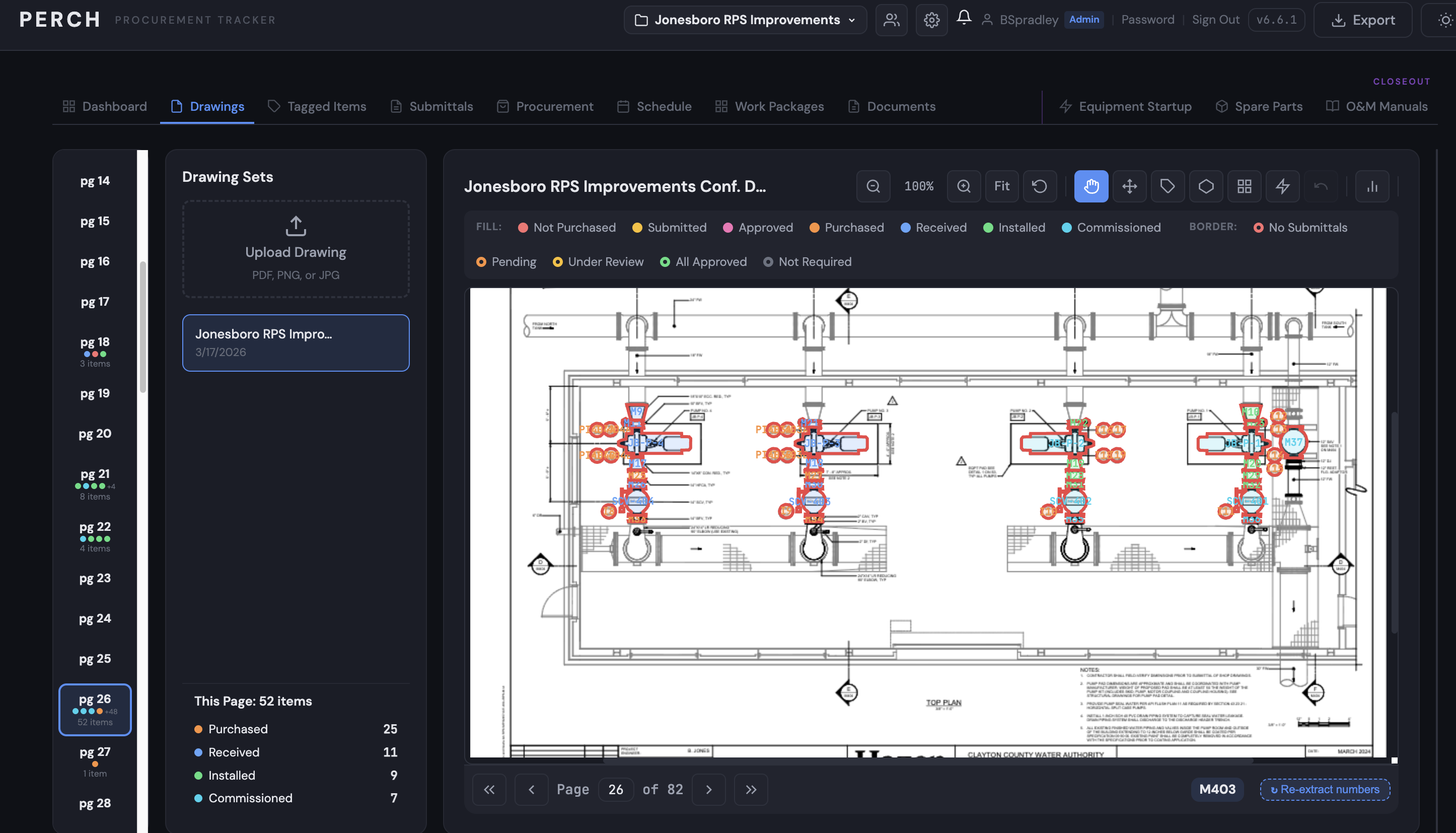Select page thumbnail pg 27
Viewport: 1456px width, 833px height.
pos(95,761)
